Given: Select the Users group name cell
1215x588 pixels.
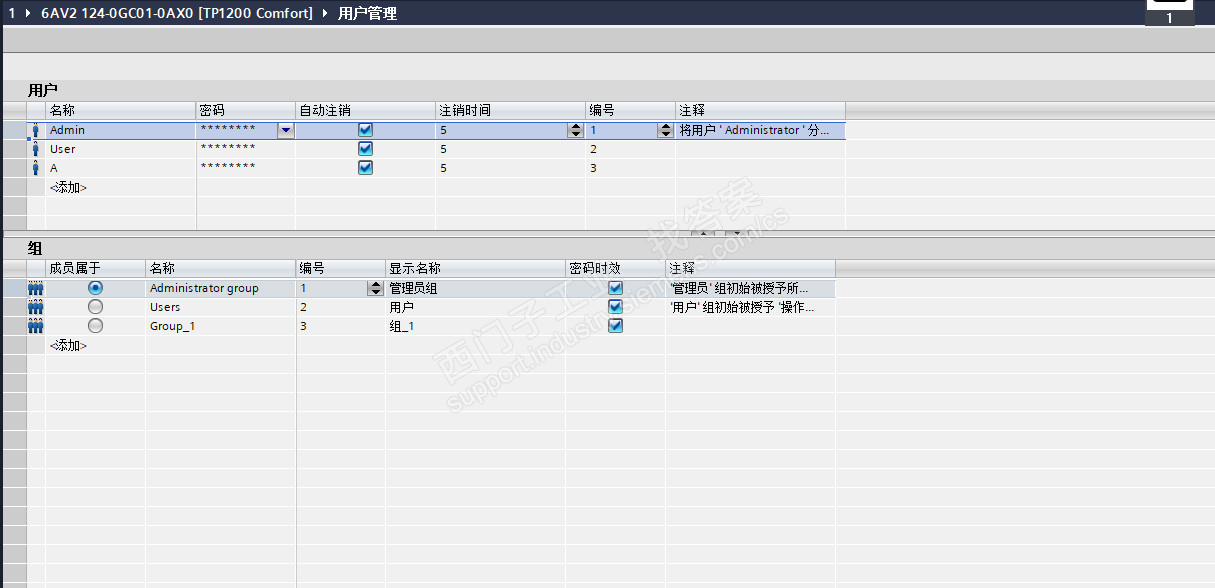Looking at the screenshot, I should (220, 307).
